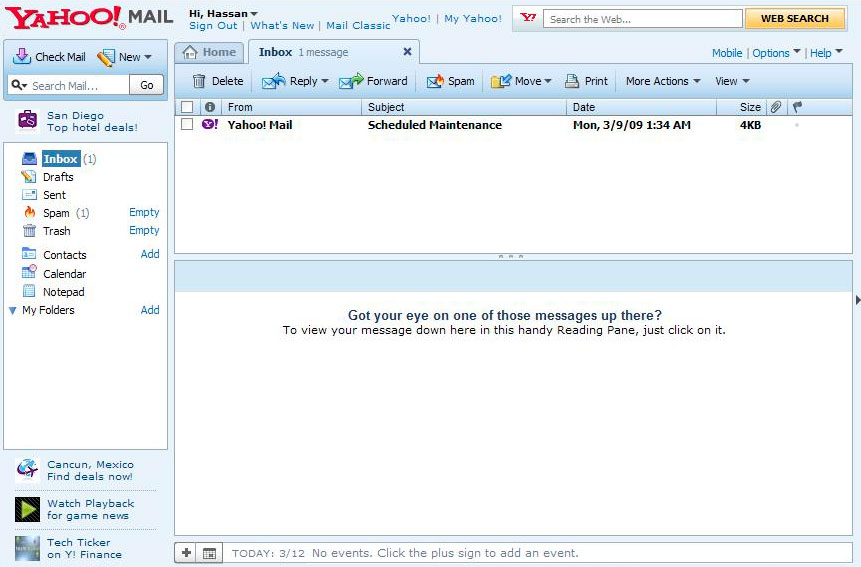Viewport: 861px width, 567px height.
Task: Click the Go search mail button
Action: (147, 85)
